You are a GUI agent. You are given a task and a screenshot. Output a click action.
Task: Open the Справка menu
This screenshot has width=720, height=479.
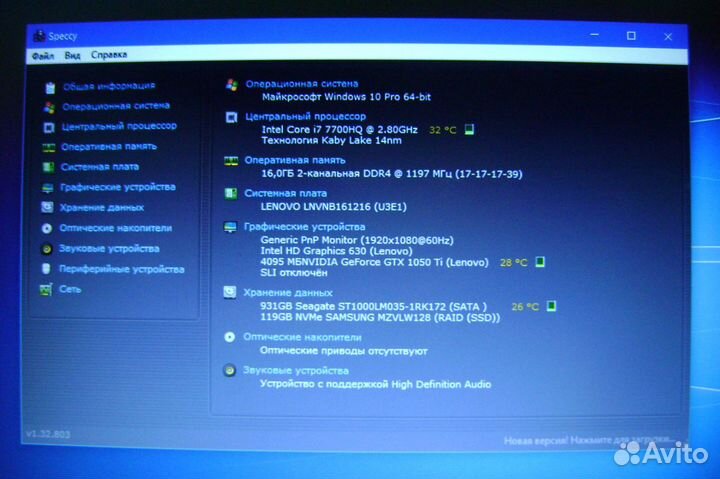pyautogui.click(x=109, y=55)
